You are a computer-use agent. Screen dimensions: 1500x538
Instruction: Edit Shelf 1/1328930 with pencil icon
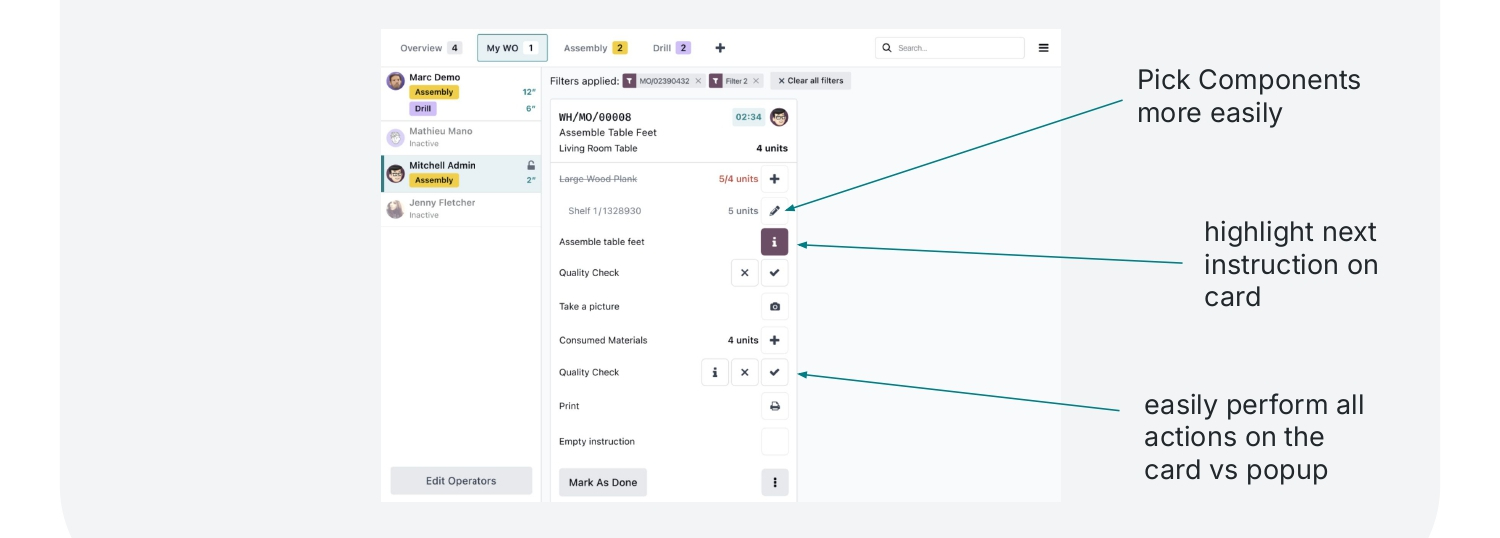click(x=774, y=211)
